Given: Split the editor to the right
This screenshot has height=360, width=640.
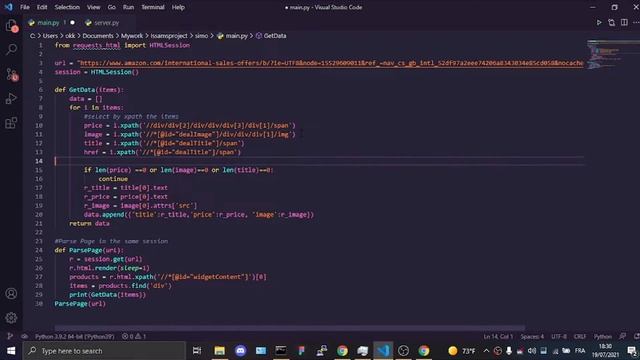Looking at the screenshot, I should point(624,22).
